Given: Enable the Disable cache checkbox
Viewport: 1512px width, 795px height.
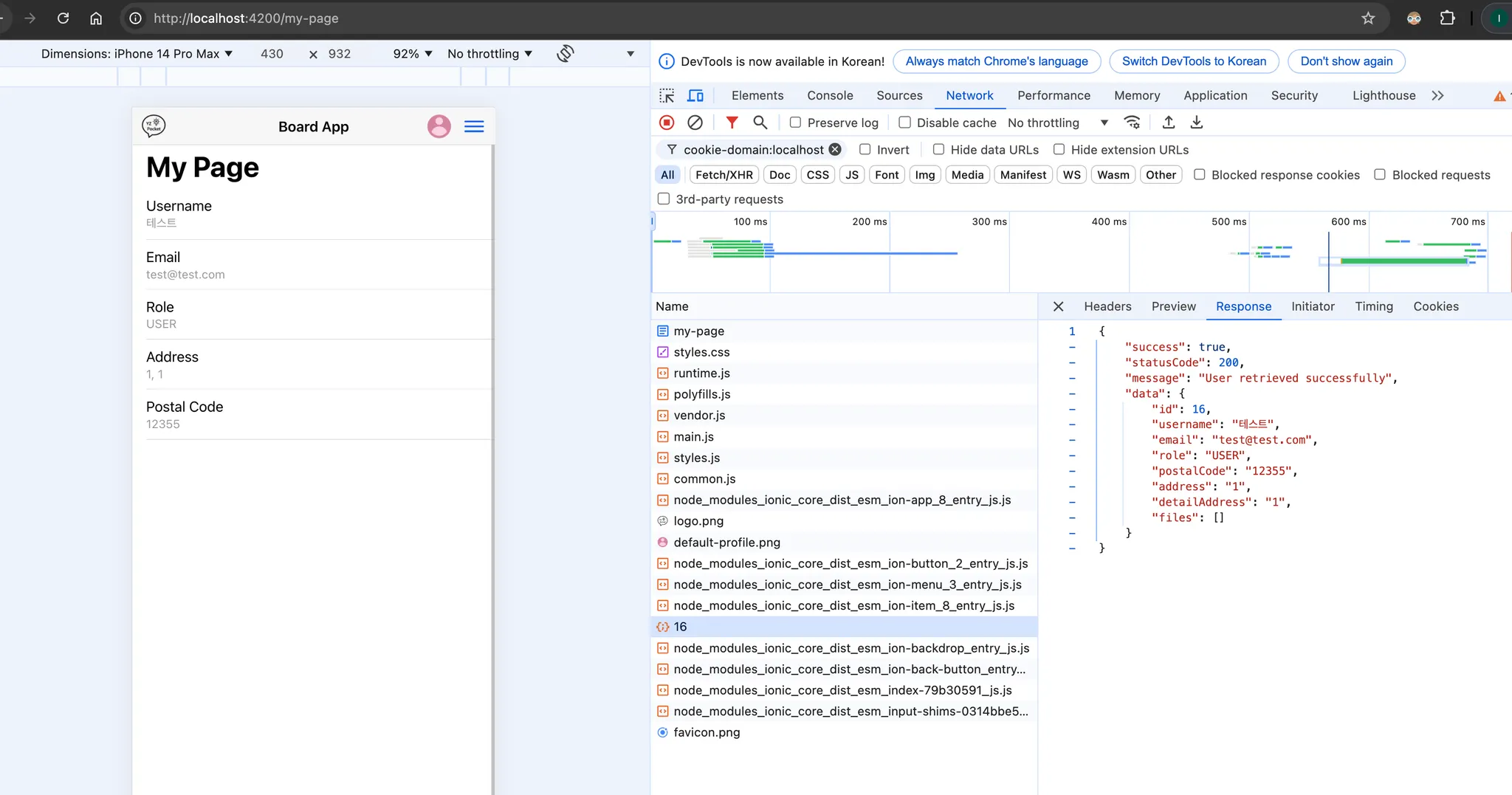Looking at the screenshot, I should point(904,123).
